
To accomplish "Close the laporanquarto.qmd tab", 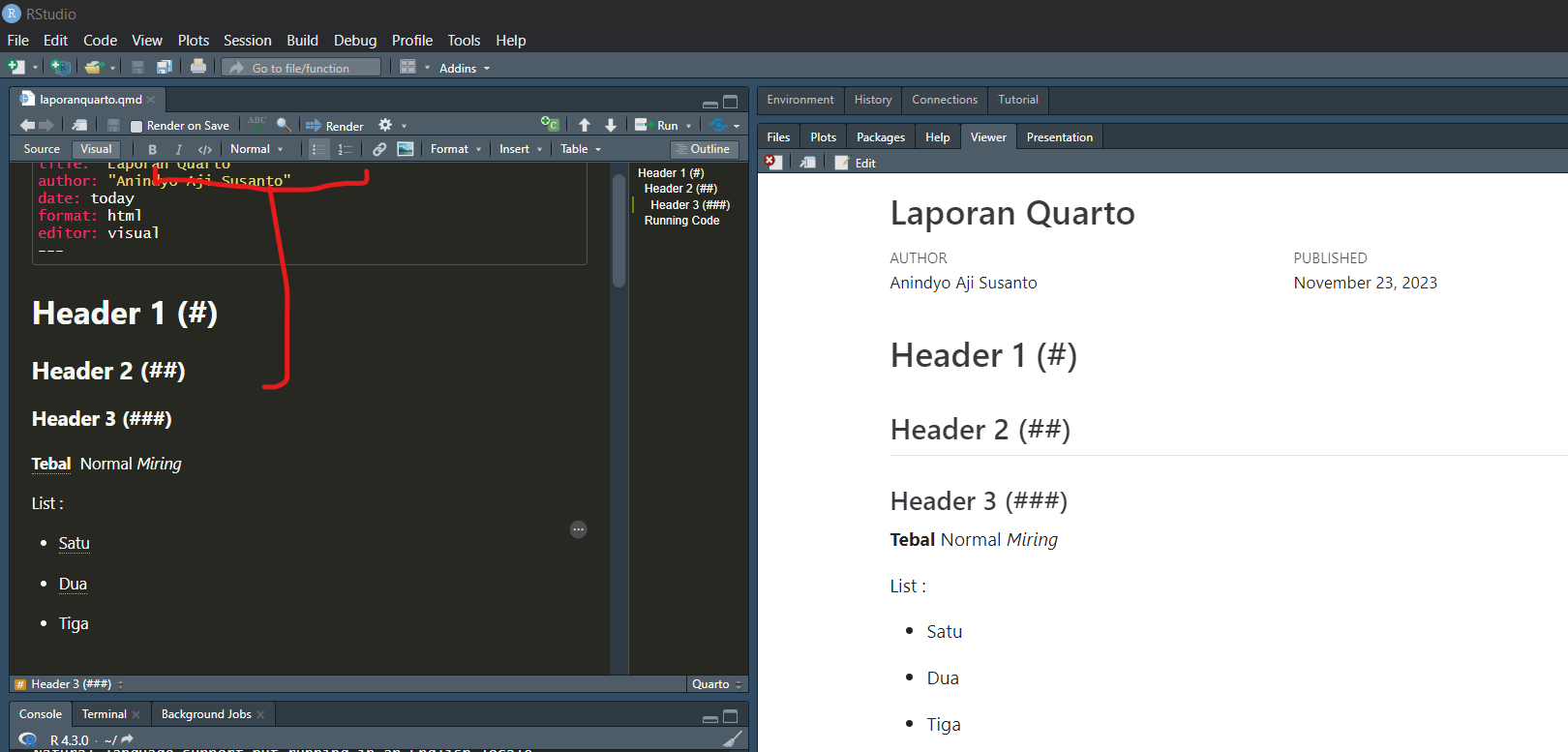I will click(x=151, y=100).
